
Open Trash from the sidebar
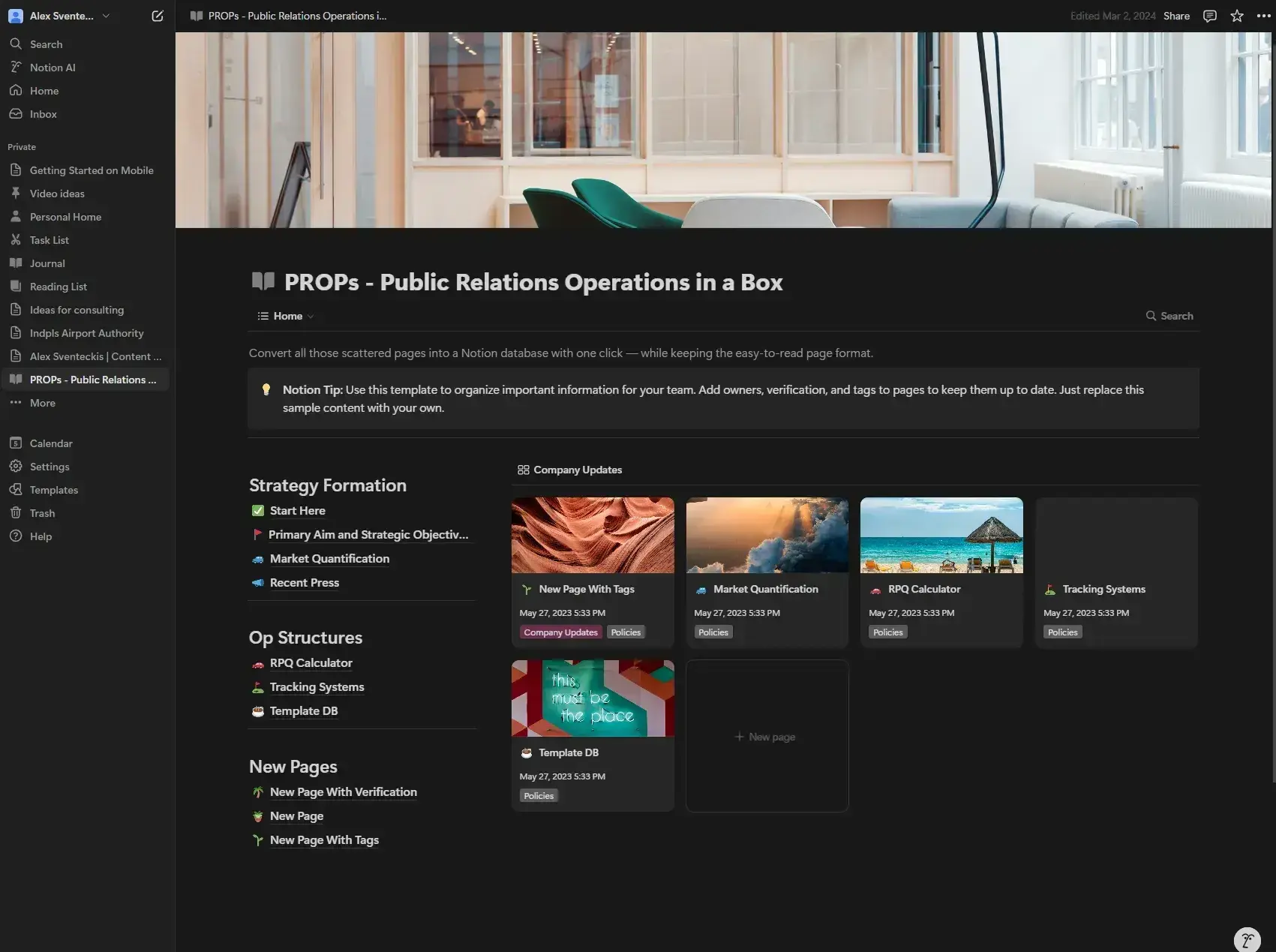[41, 512]
